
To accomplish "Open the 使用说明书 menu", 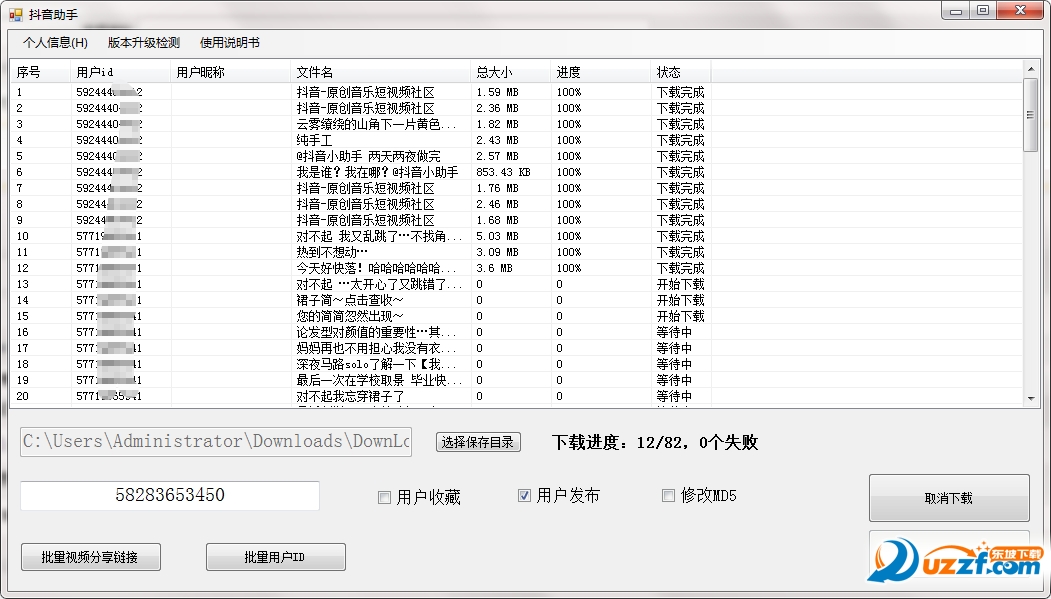I will pos(229,43).
